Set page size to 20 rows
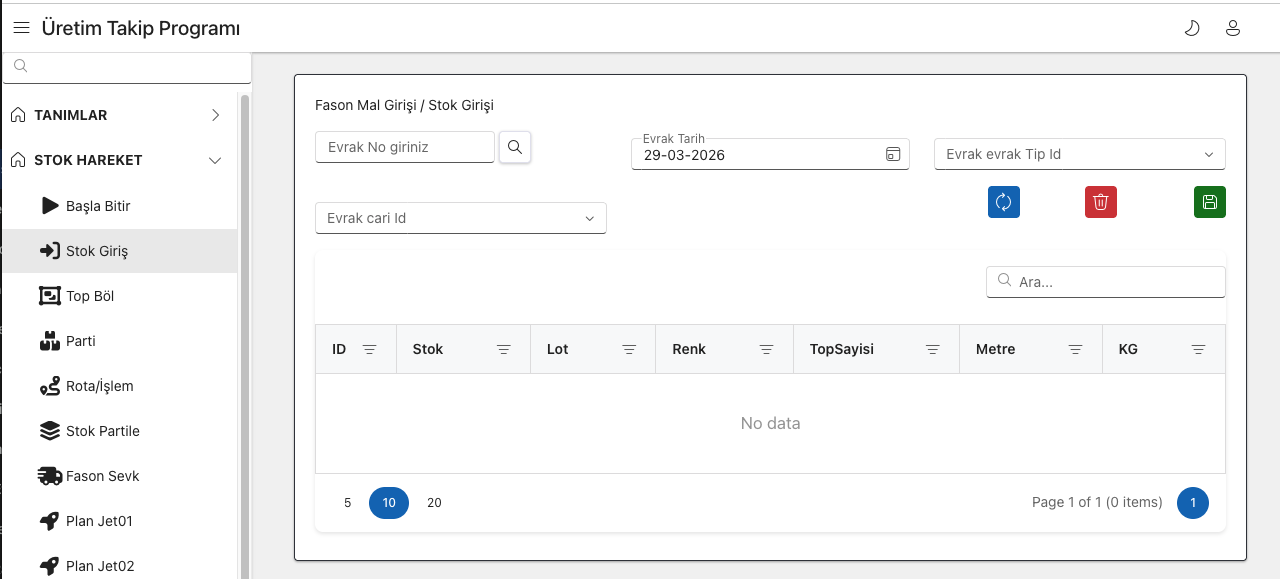 pos(434,503)
